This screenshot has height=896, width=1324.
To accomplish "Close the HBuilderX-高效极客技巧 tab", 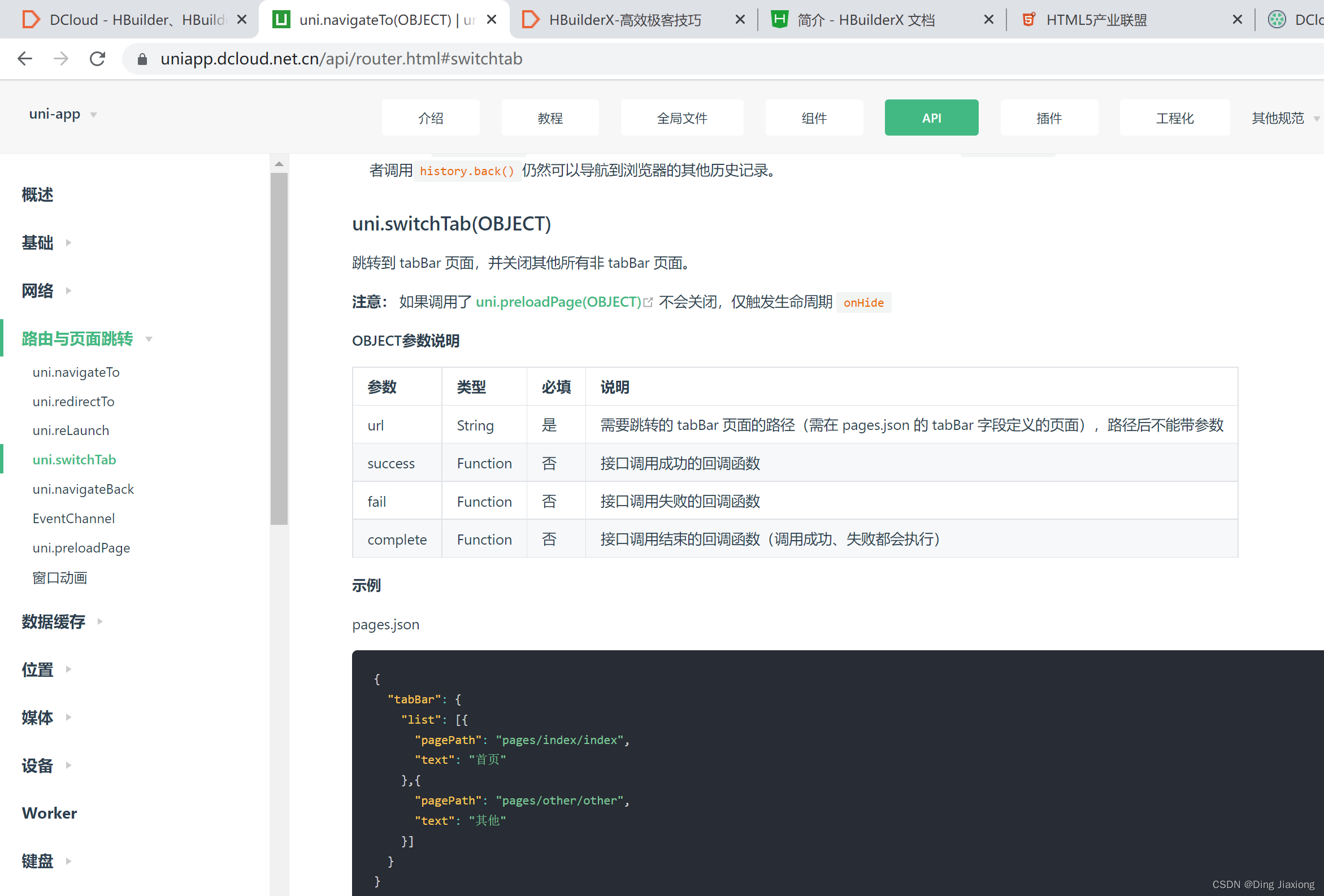I will point(740,20).
